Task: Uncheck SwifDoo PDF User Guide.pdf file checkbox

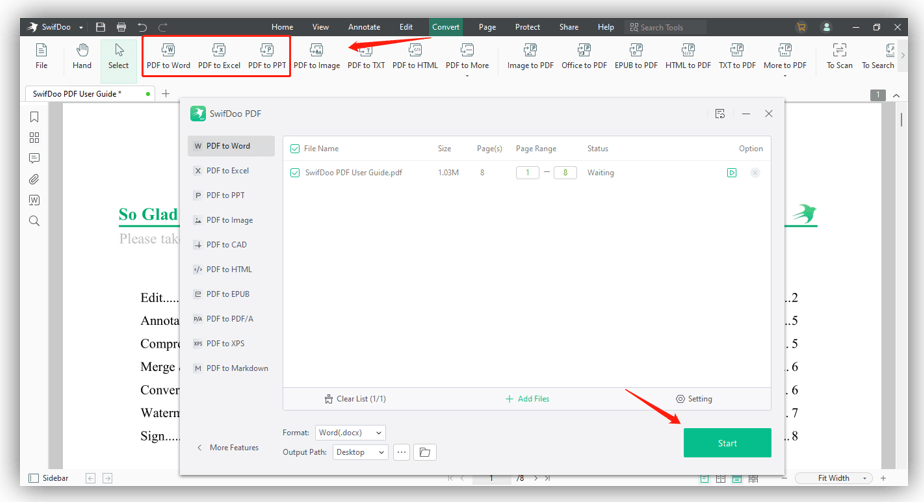Action: tap(295, 173)
